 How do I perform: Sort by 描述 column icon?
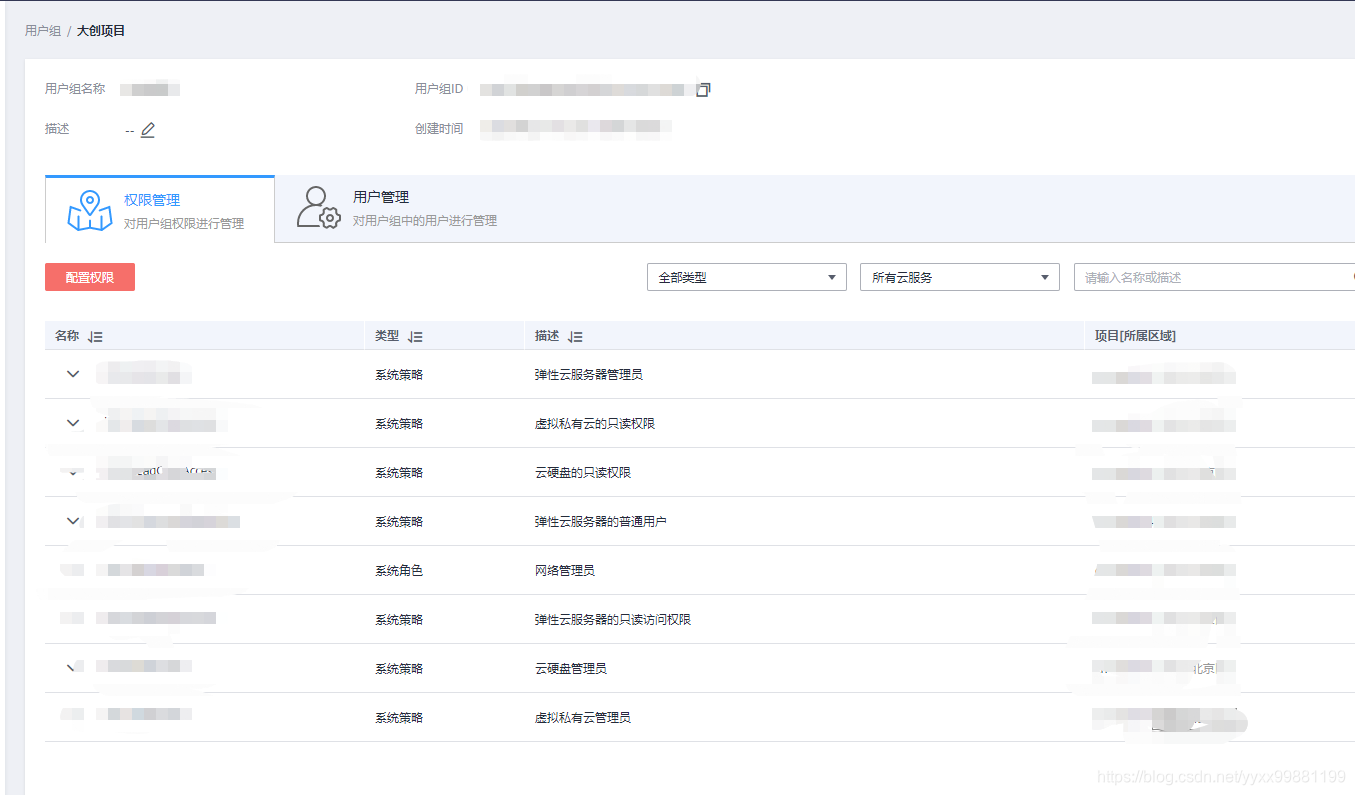575,337
